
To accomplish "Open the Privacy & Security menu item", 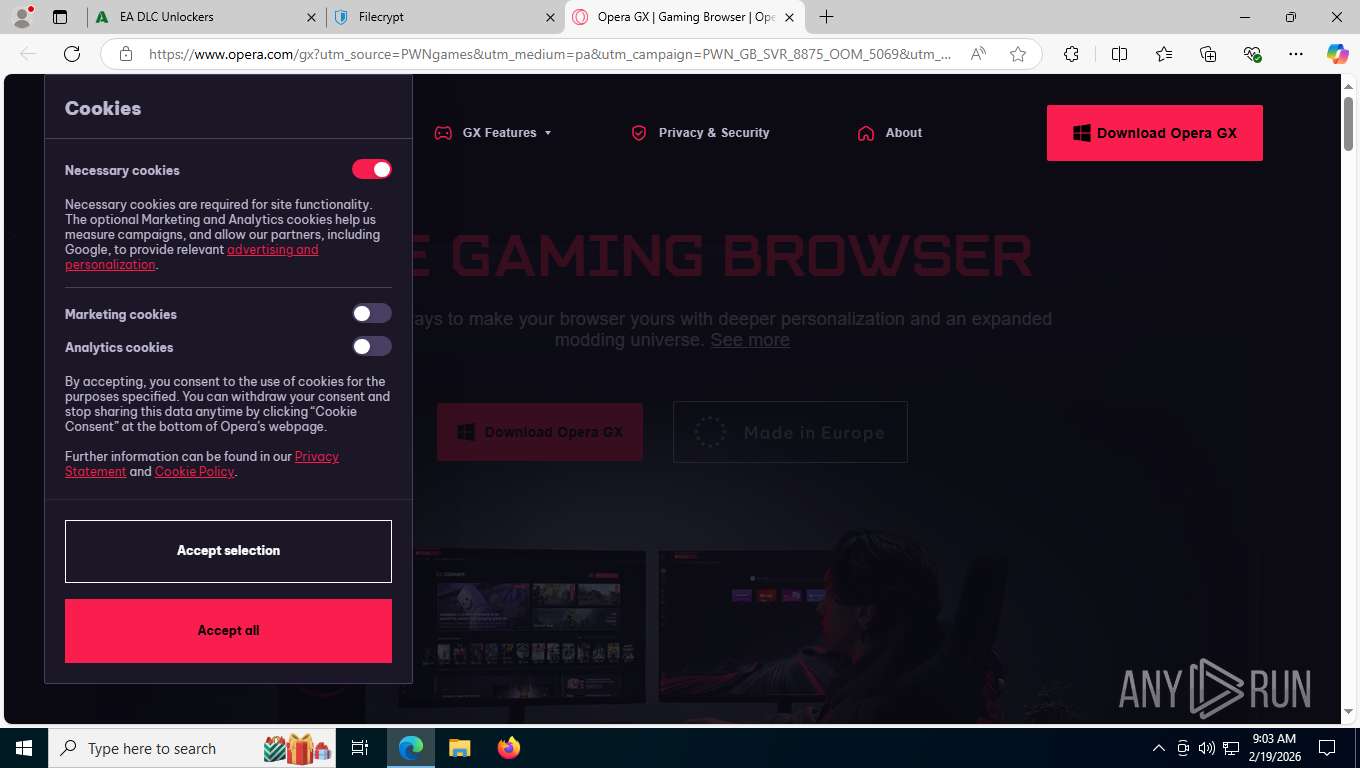I will click(x=700, y=133).
